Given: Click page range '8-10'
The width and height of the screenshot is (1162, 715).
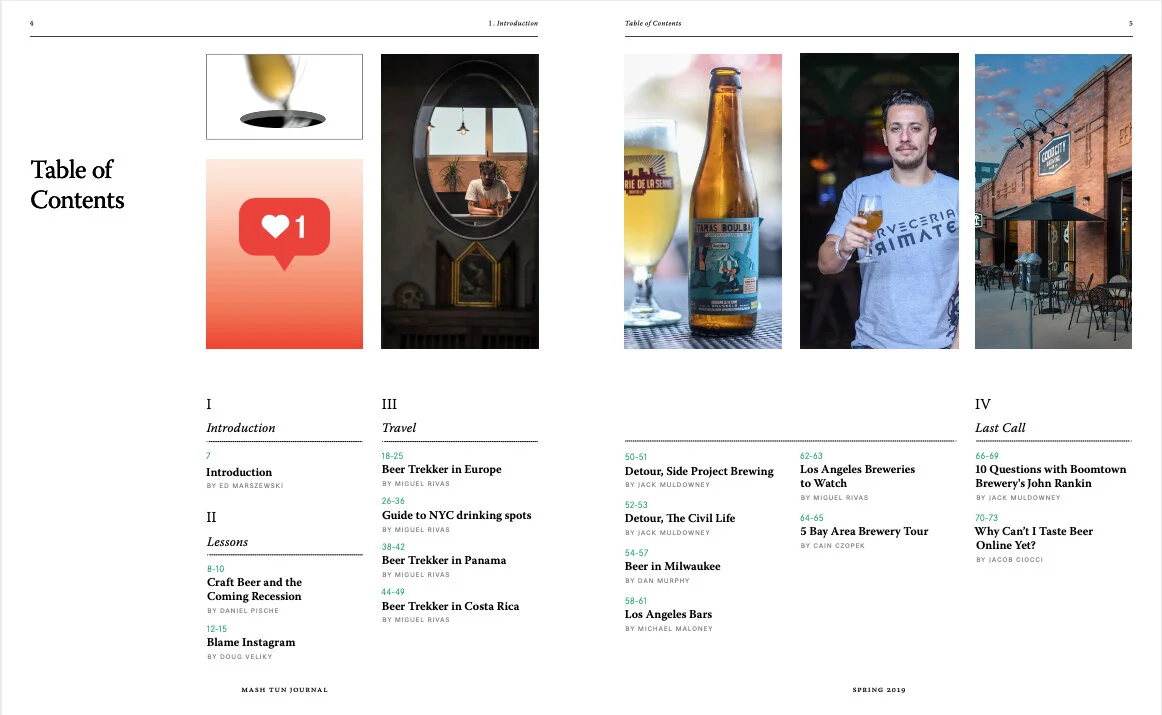Looking at the screenshot, I should click(216, 569).
